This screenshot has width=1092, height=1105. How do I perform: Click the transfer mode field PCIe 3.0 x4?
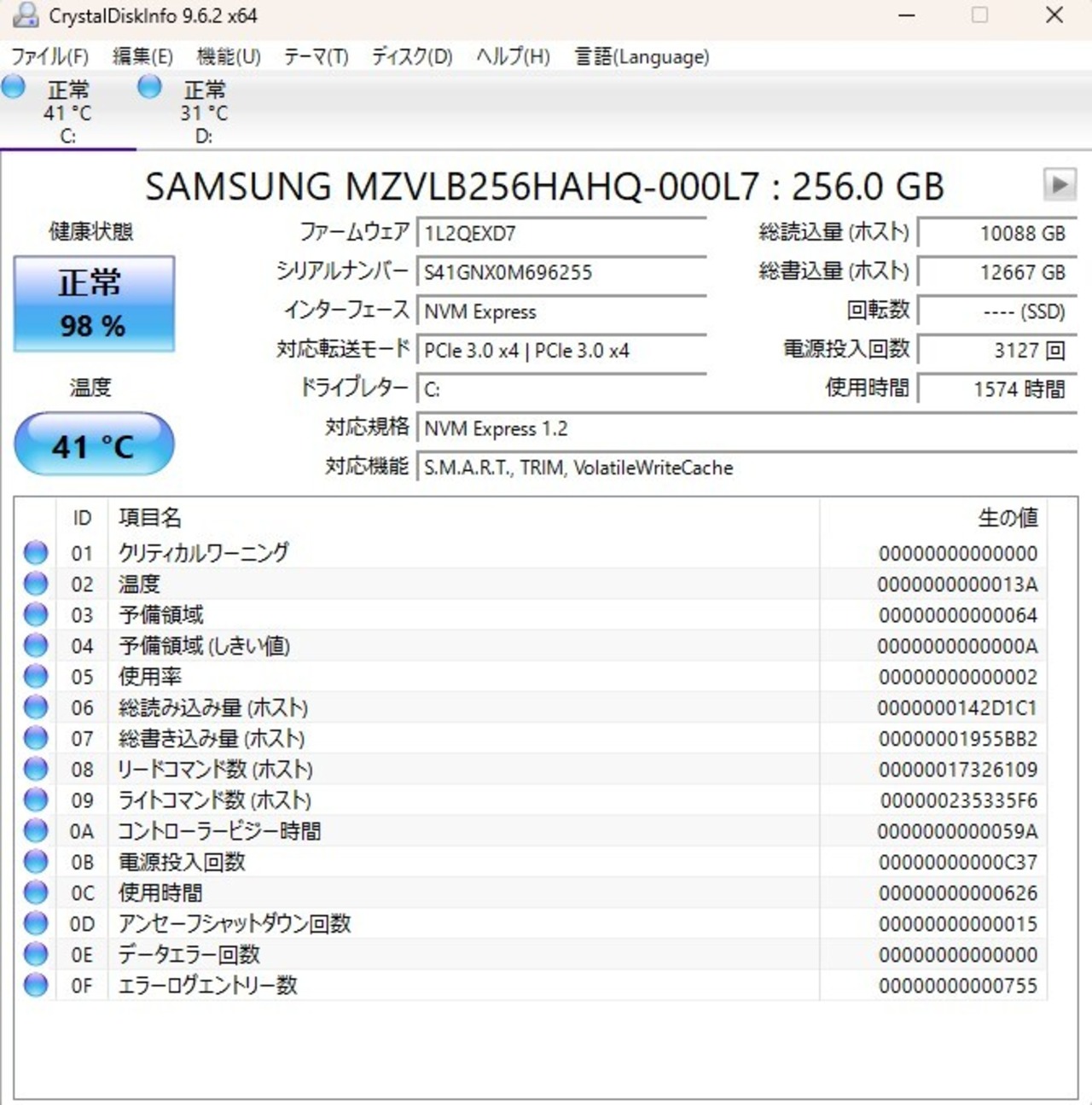(561, 351)
